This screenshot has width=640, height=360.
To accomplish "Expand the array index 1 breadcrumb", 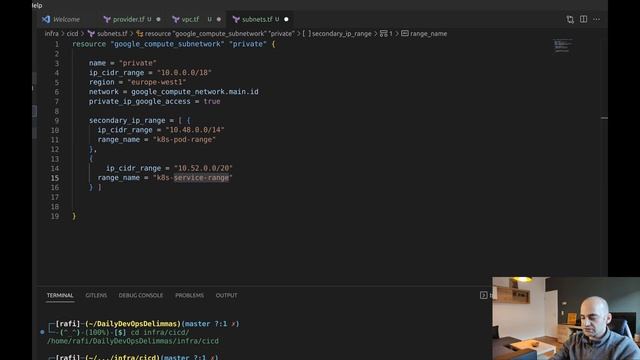I will click(387, 33).
